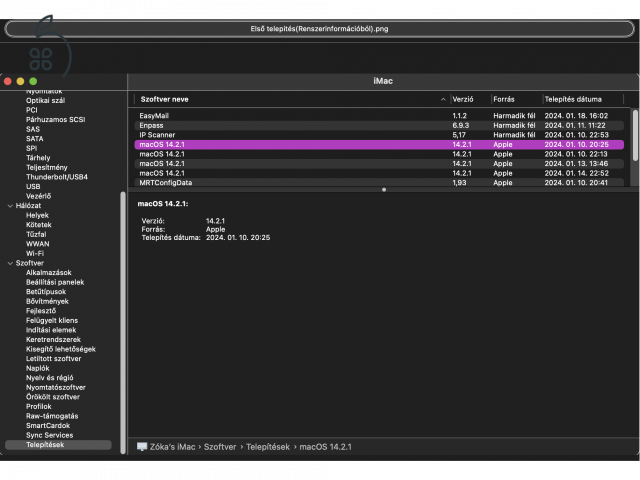Select Sync Services entry
Screen dimensions: 640x480
[x=49, y=435]
